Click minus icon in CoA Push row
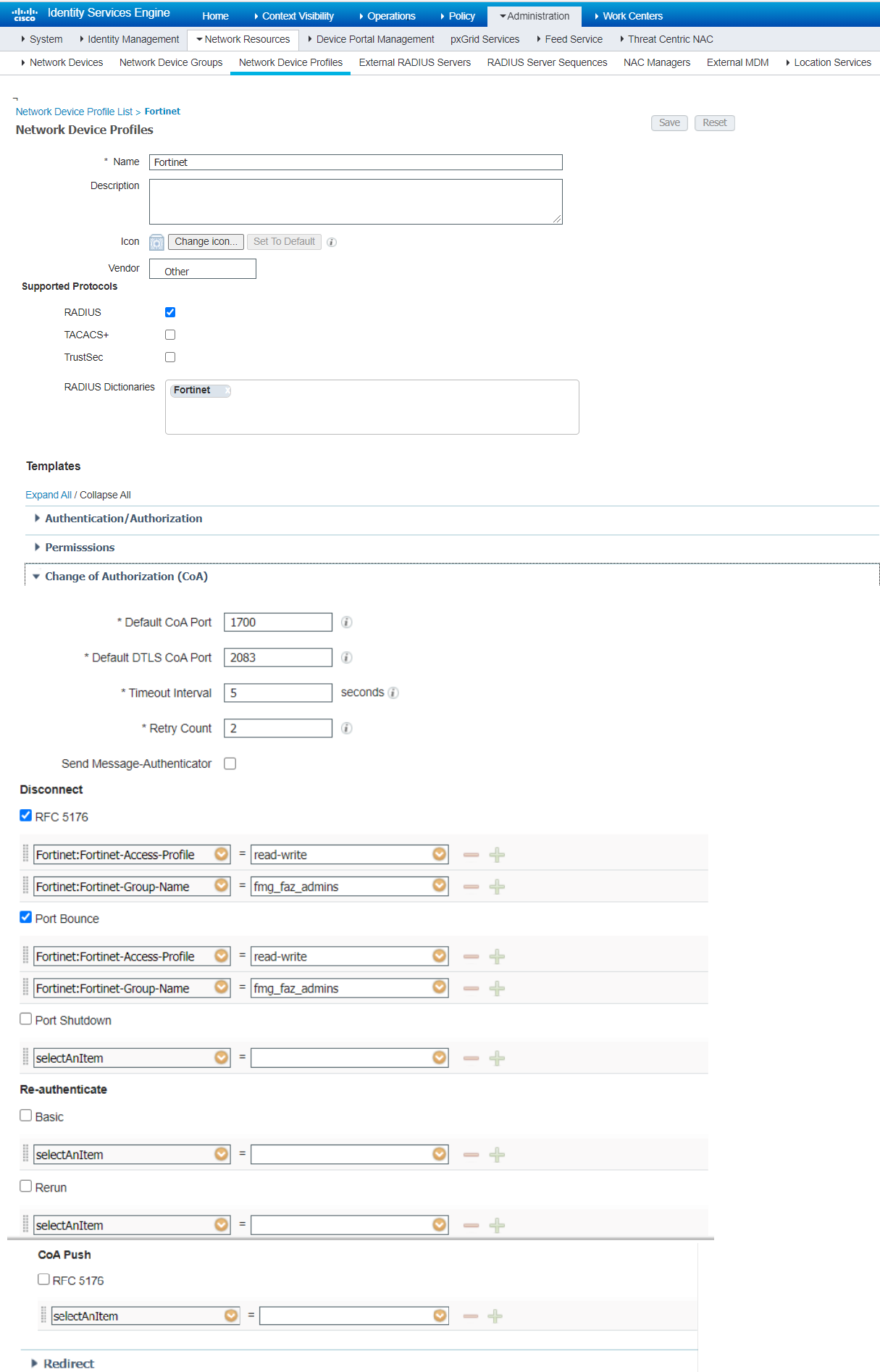 click(471, 1316)
